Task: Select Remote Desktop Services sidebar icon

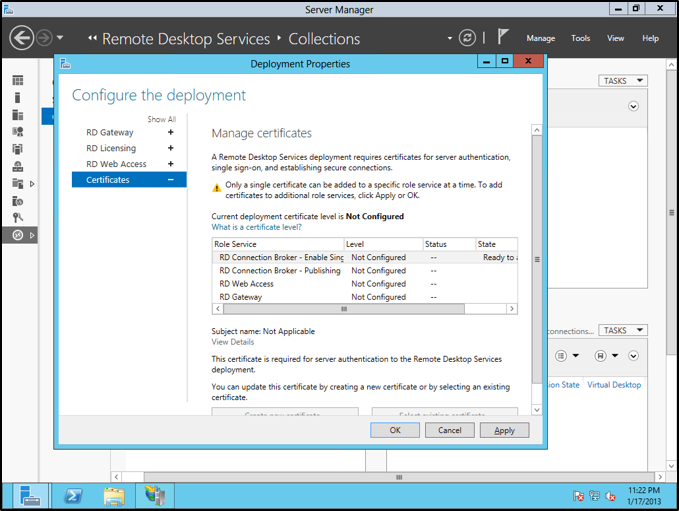Action: [17, 235]
